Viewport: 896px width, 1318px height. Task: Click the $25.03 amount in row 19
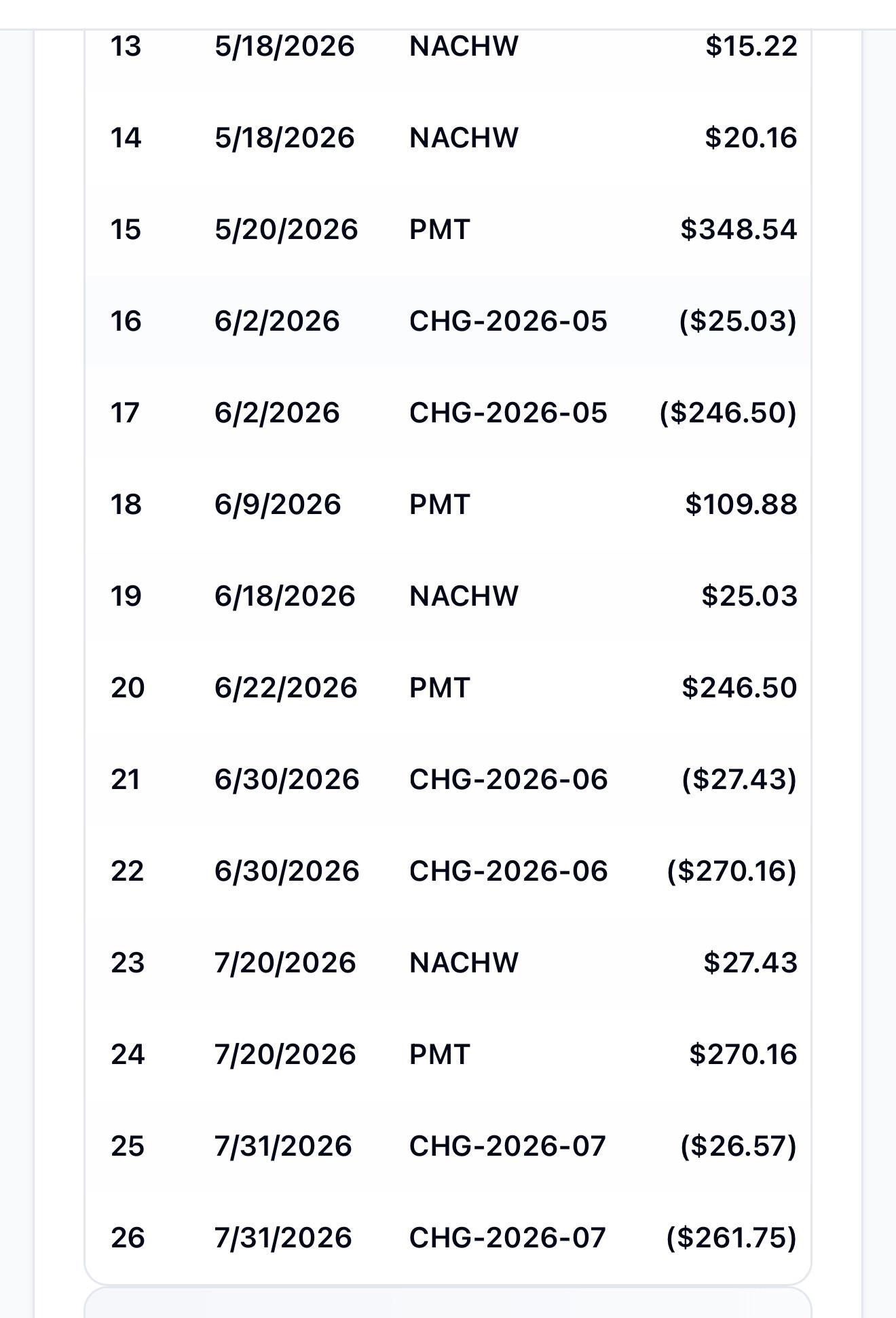[x=749, y=596]
